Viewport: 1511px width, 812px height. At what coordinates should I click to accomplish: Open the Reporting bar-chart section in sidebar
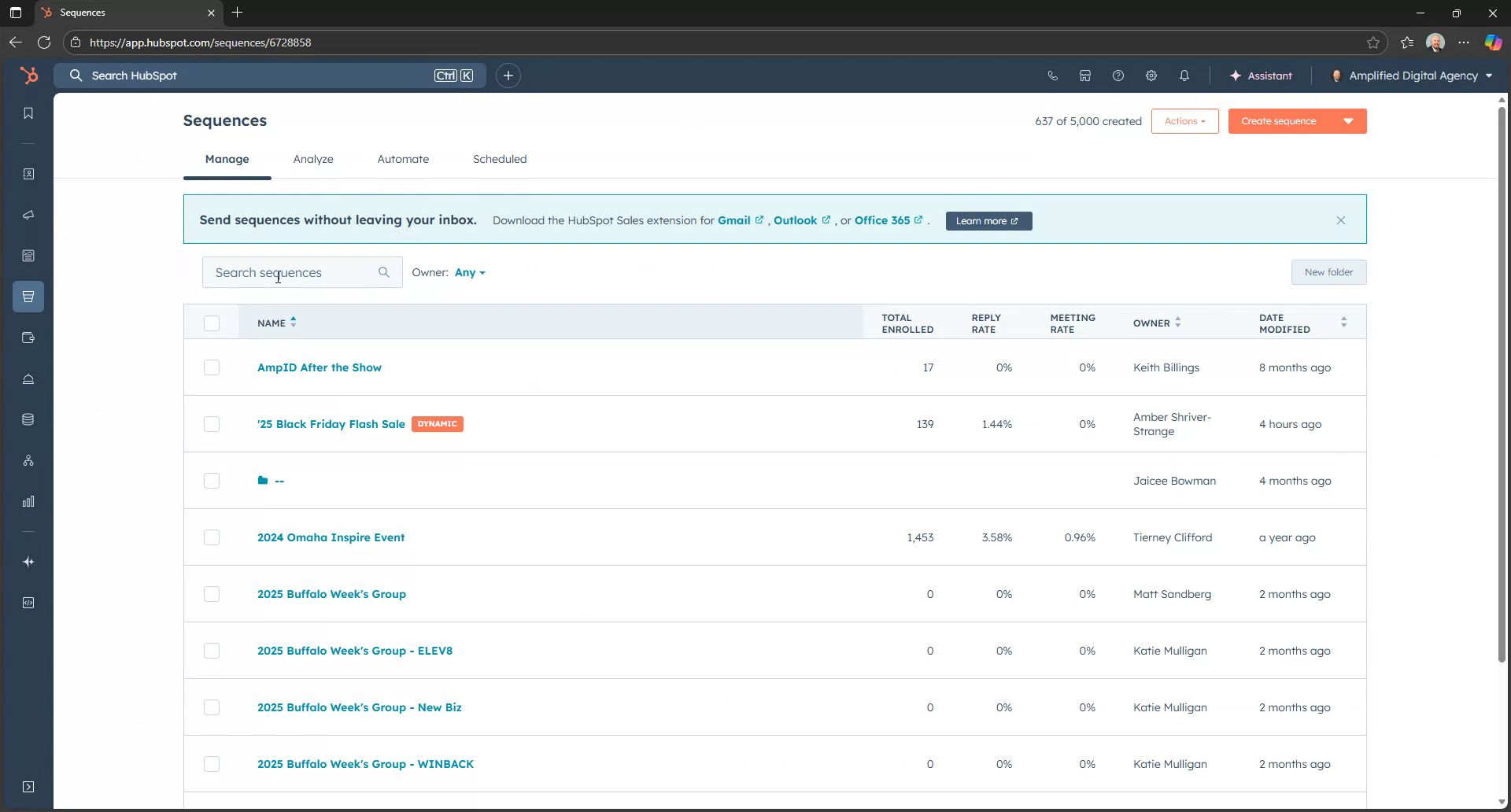28,501
